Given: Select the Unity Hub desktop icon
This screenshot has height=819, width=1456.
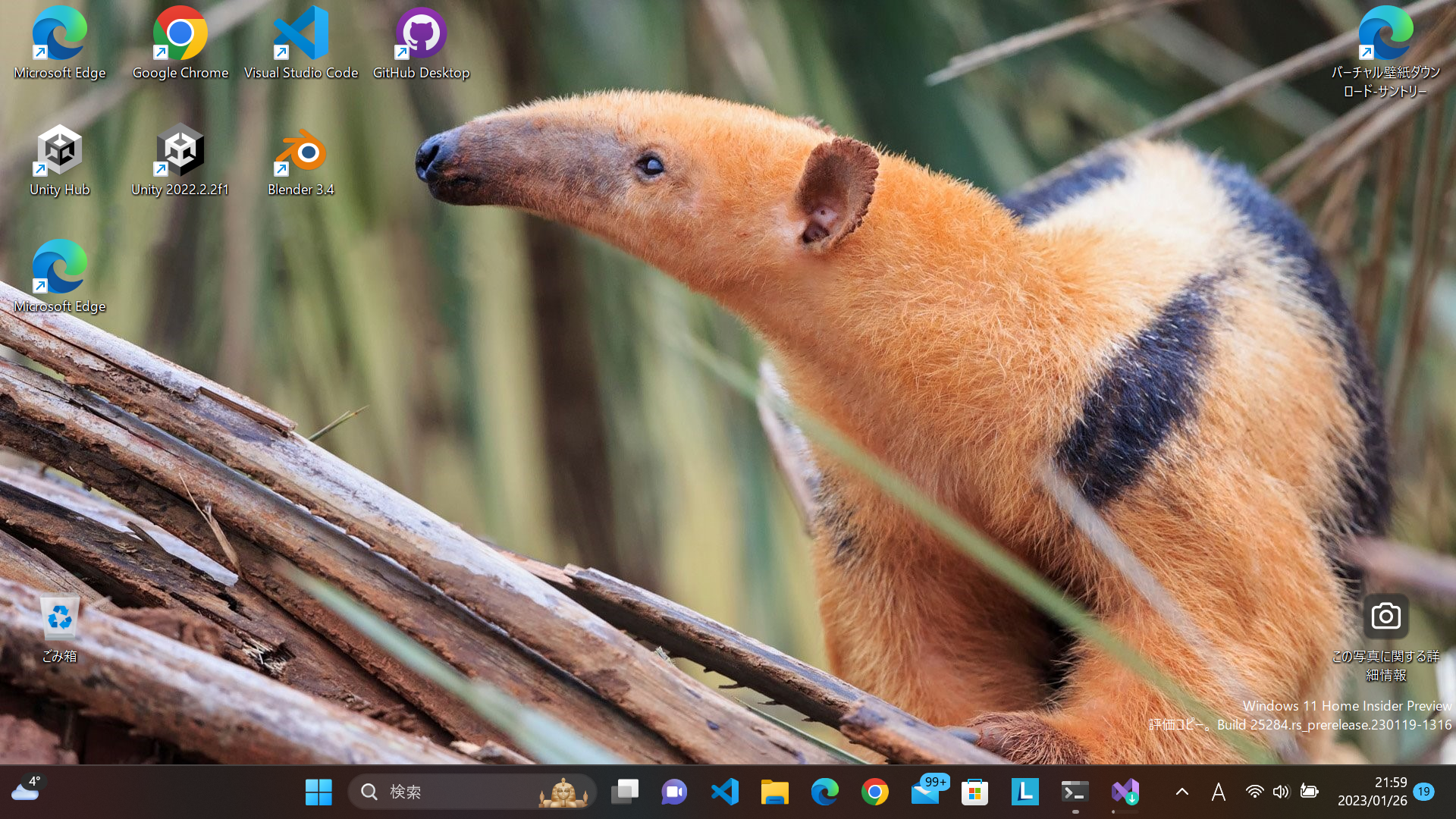Looking at the screenshot, I should point(60,160).
